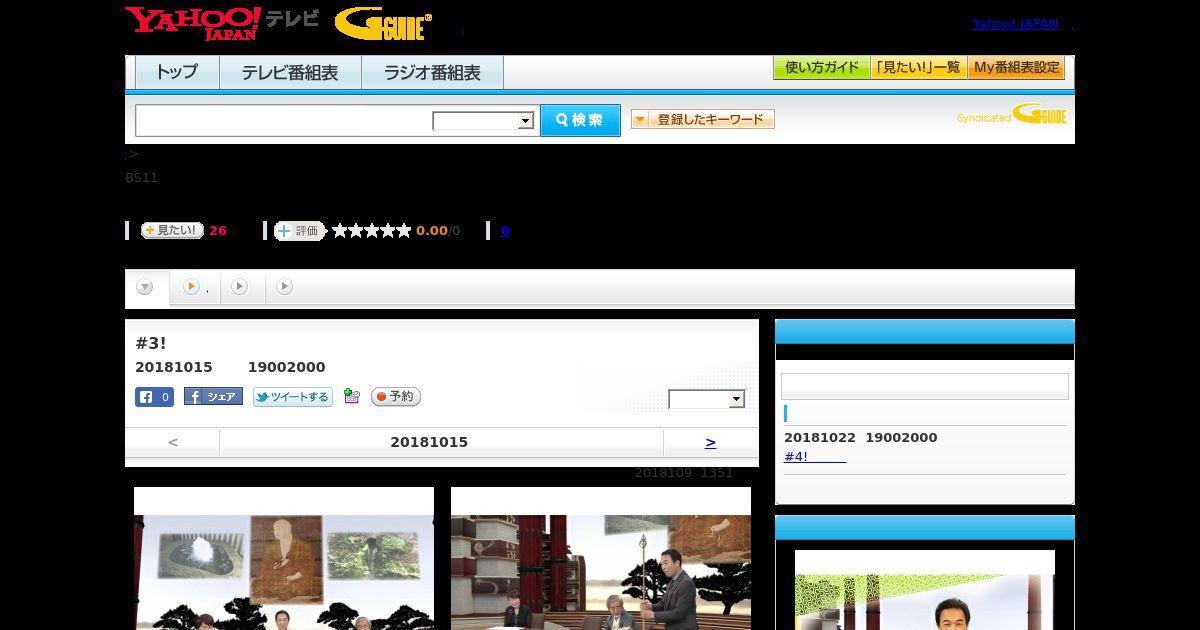The width and height of the screenshot is (1200, 630).
Task: Open the Yahoo! JAPAN link at top right
Action: coord(1015,23)
